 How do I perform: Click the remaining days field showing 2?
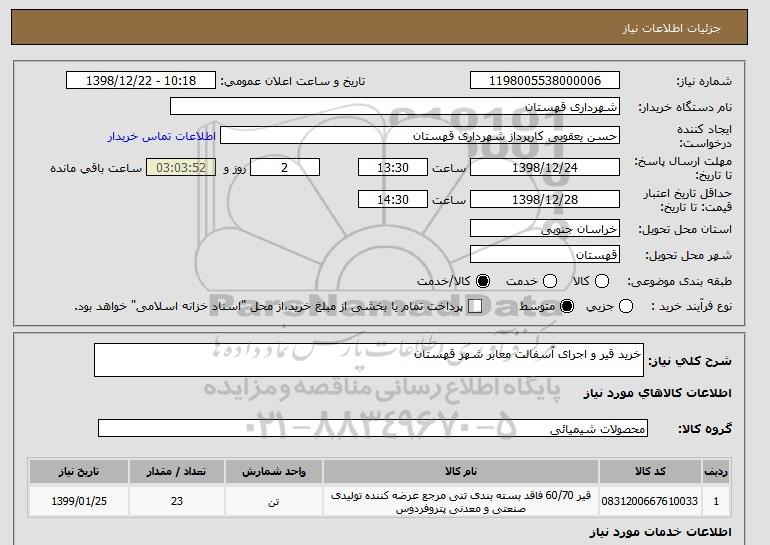[285, 167]
